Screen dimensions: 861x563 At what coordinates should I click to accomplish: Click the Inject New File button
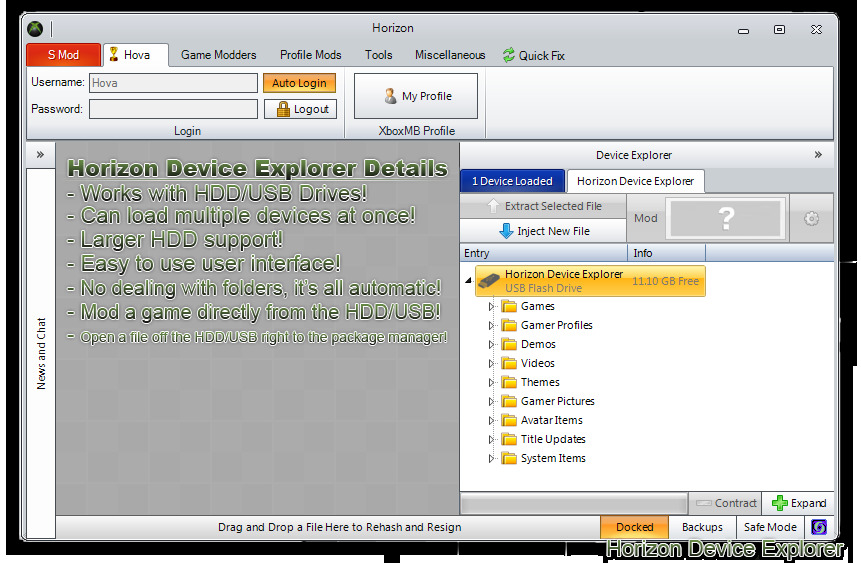(545, 231)
